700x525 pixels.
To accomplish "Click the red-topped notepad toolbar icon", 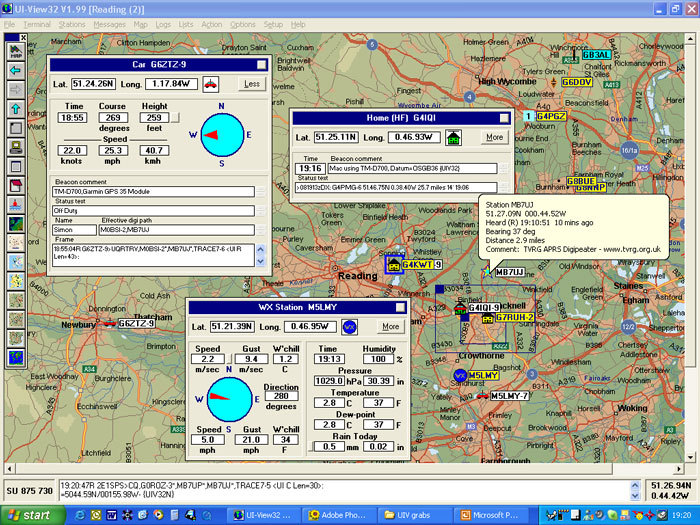I will [x=16, y=185].
